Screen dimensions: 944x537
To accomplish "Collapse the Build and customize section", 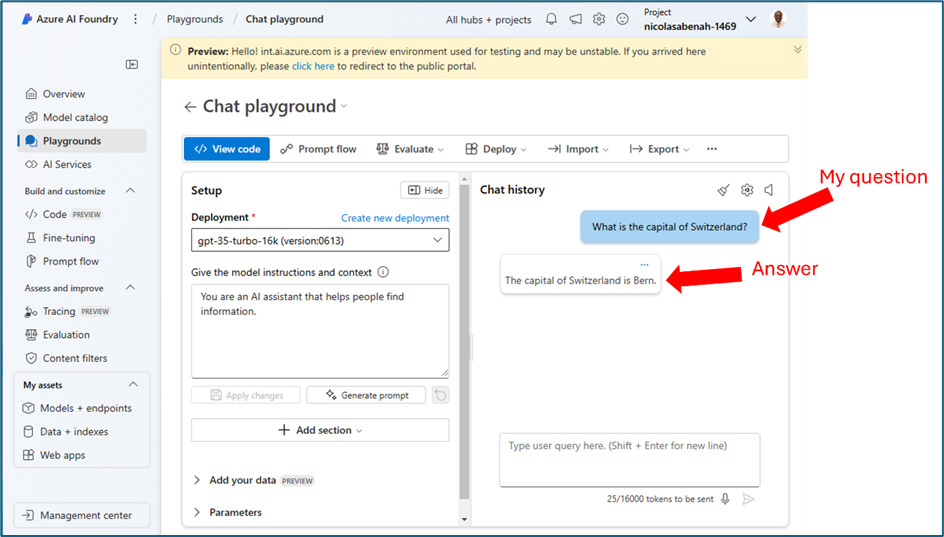I will click(130, 191).
